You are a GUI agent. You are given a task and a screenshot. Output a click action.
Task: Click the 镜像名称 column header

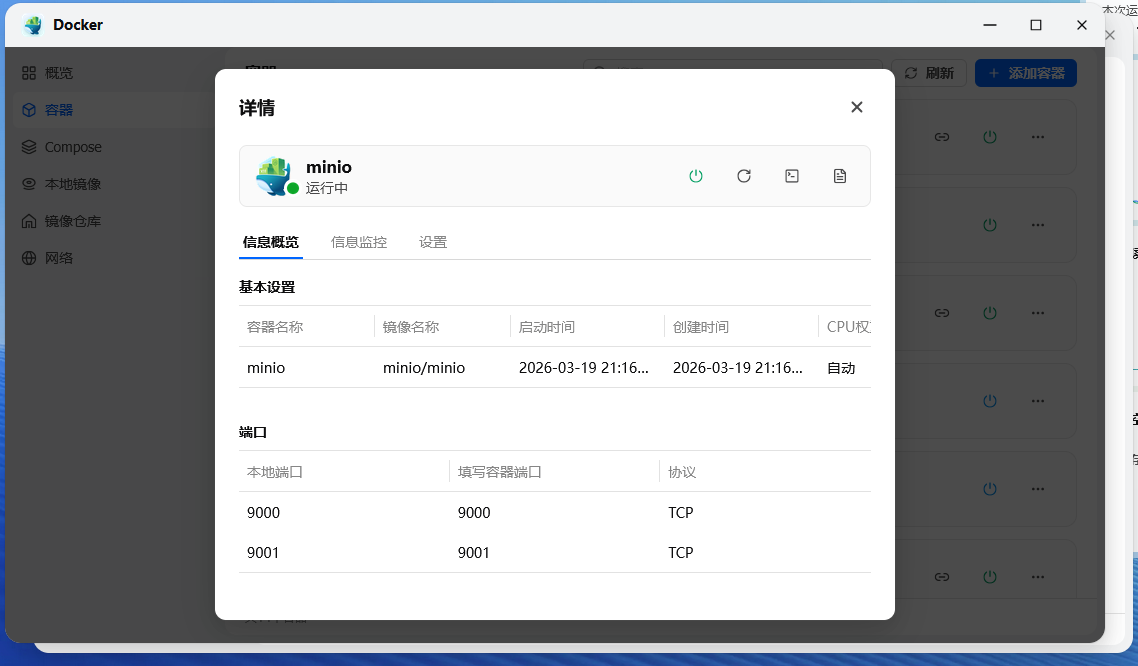coord(411,327)
